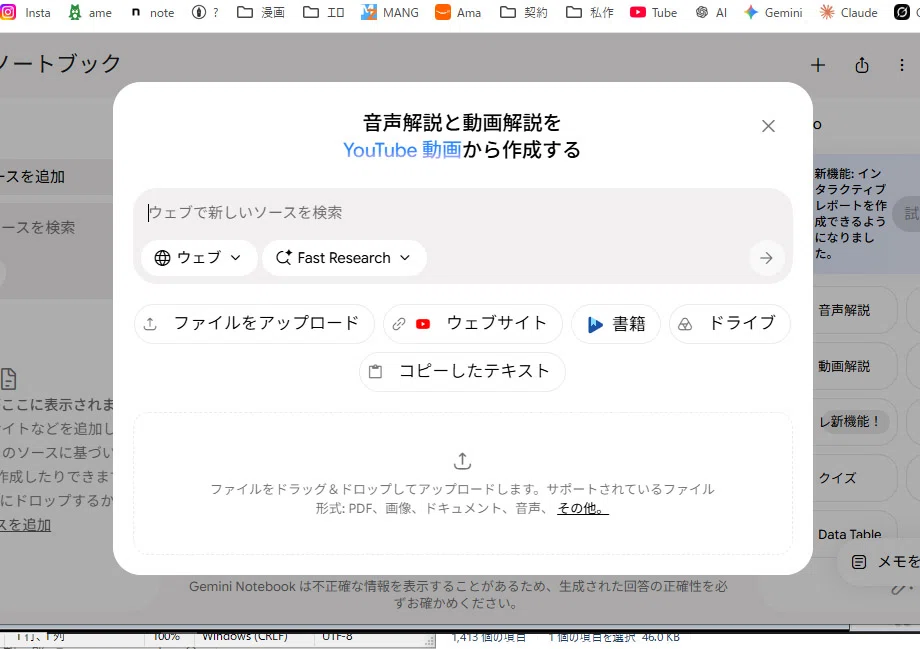Click the 新機能 interactive report announcement text
920x649 pixels.
tap(850, 214)
